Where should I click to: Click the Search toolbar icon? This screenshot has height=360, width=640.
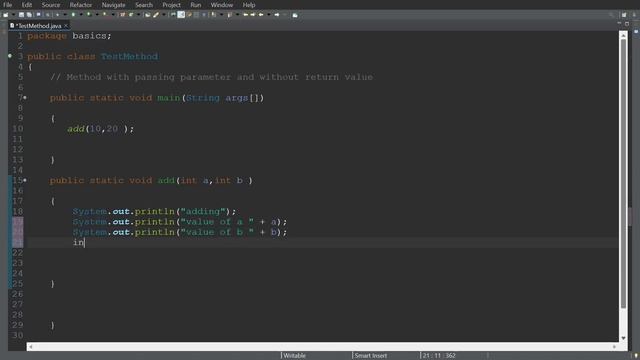coord(156,15)
